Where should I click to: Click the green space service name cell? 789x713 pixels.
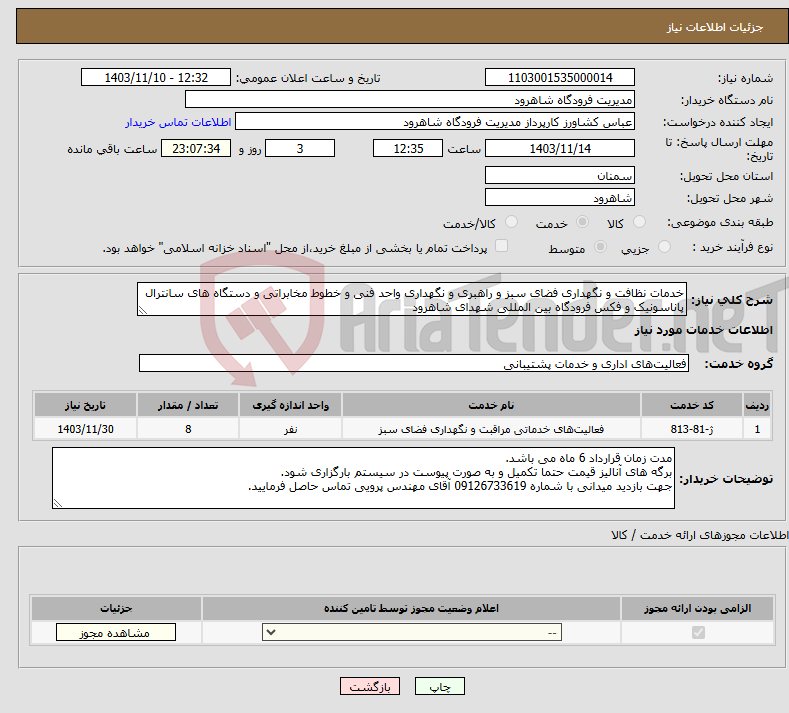click(491, 429)
